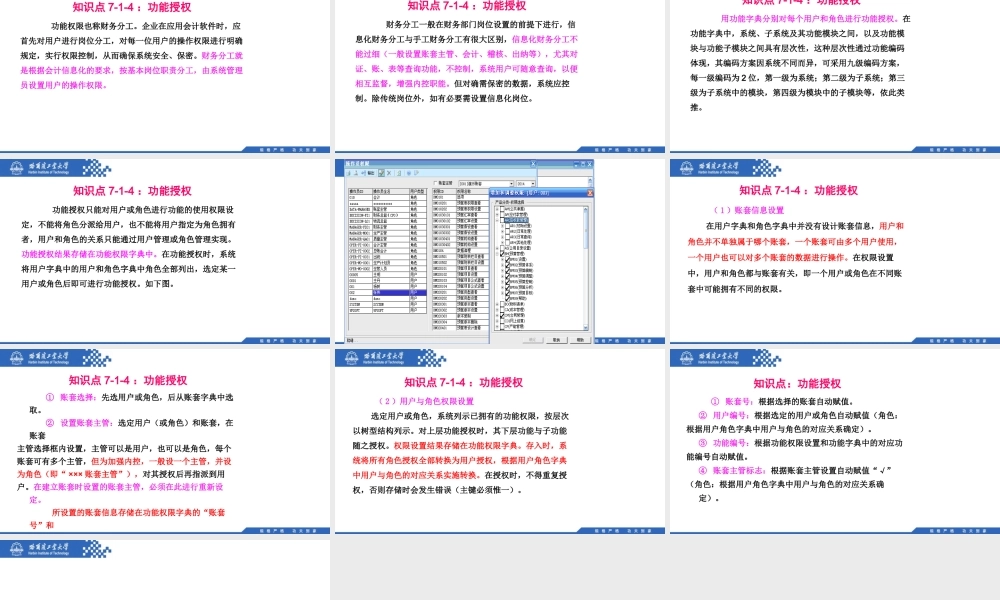Open help via the question-mark toolbar icon

(409, 172)
